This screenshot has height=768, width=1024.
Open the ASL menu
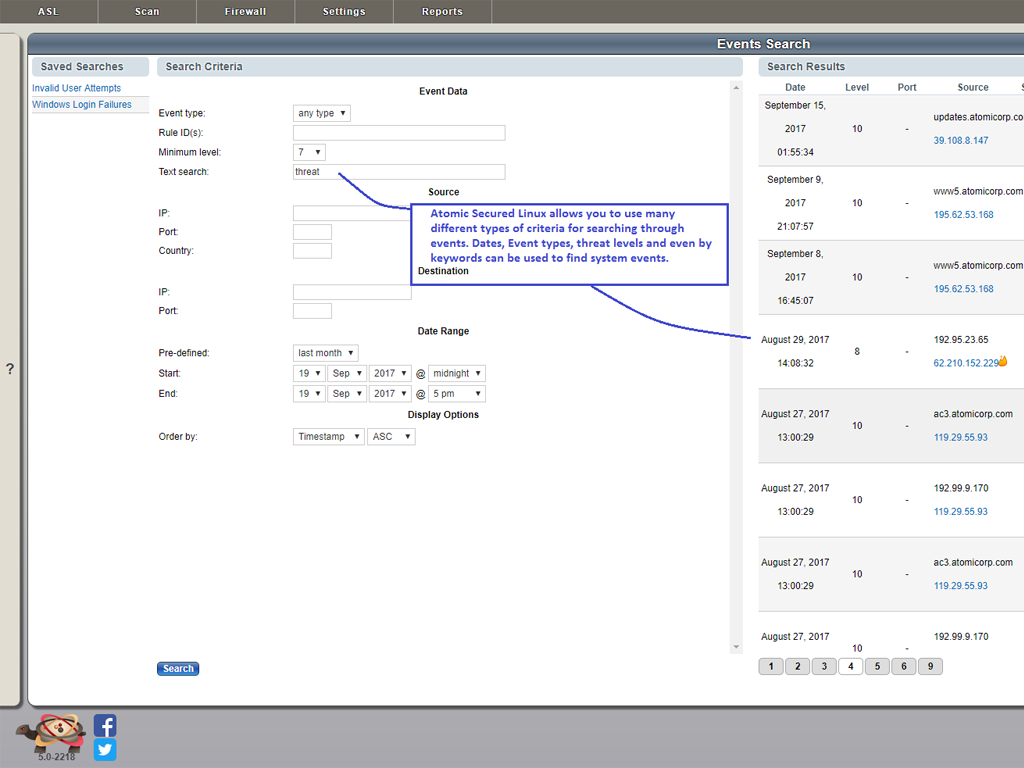pos(48,11)
